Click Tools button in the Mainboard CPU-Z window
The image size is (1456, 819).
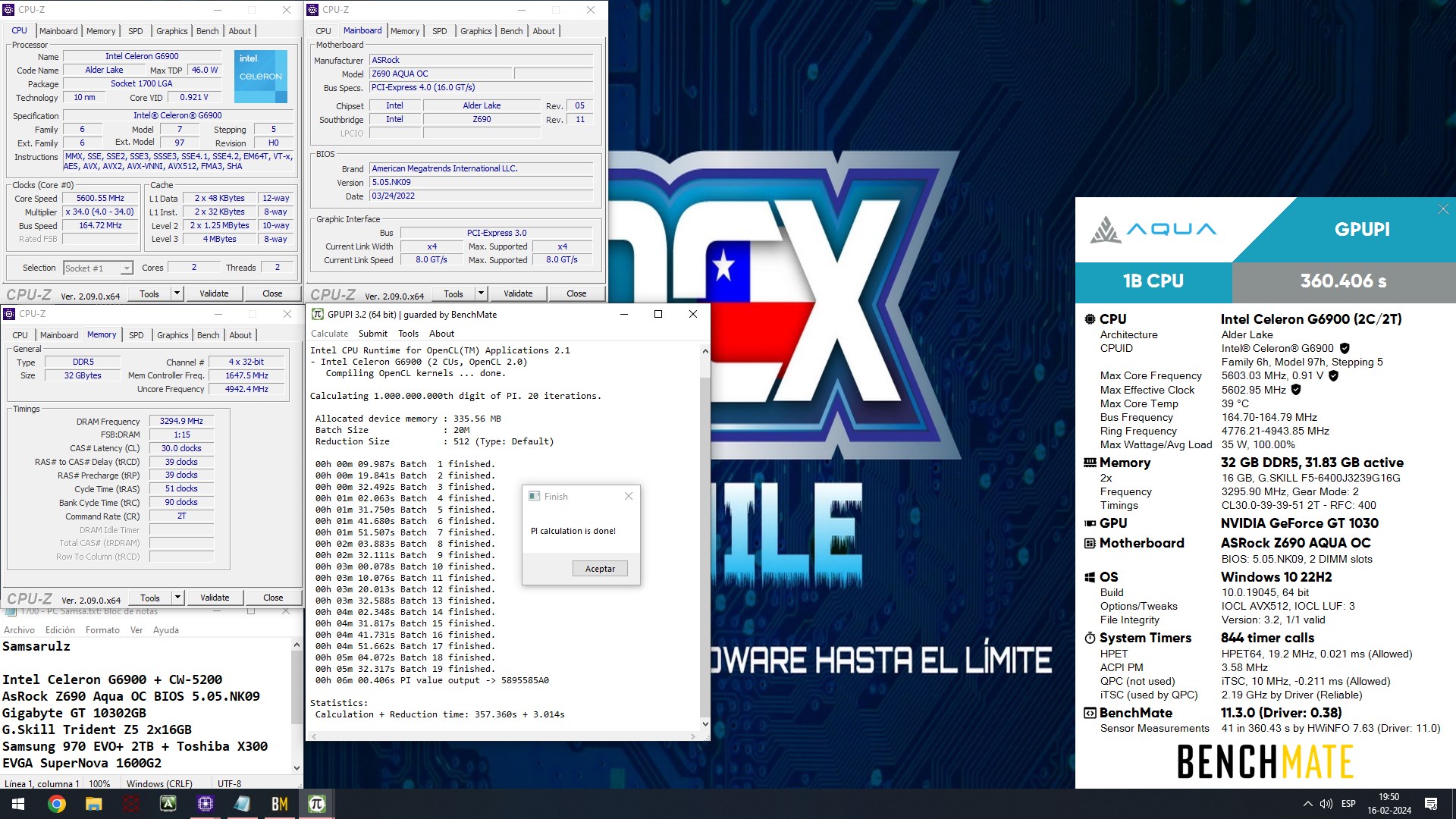pos(453,293)
